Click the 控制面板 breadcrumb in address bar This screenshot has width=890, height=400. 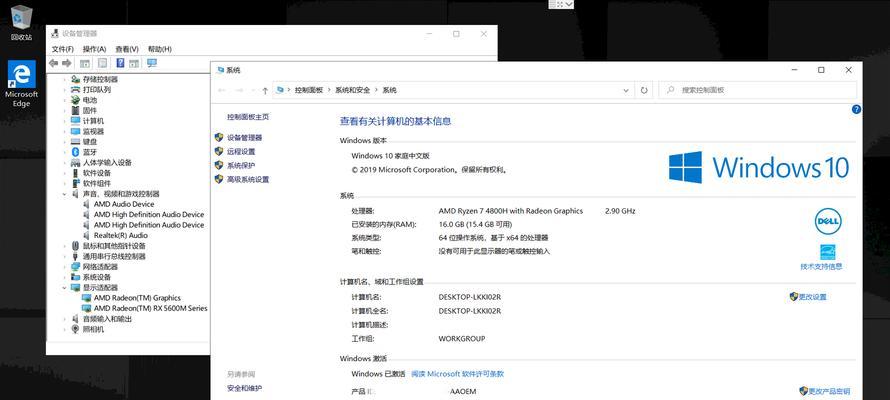coord(309,90)
